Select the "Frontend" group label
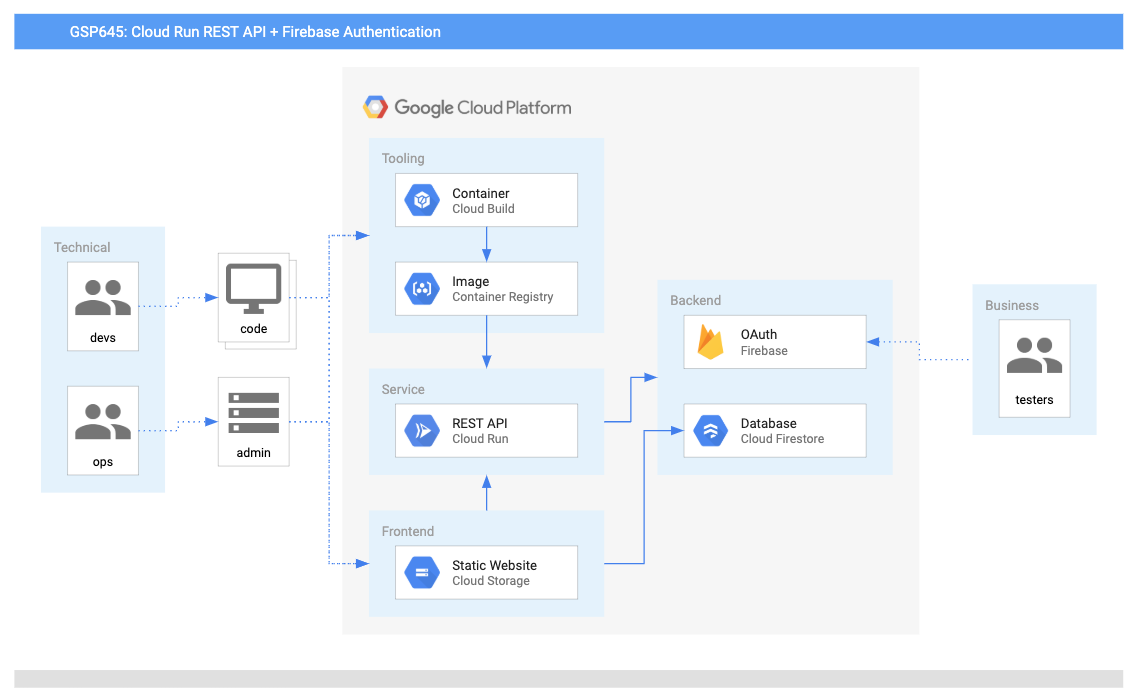Screen dimensions: 1140x700 click(408, 531)
